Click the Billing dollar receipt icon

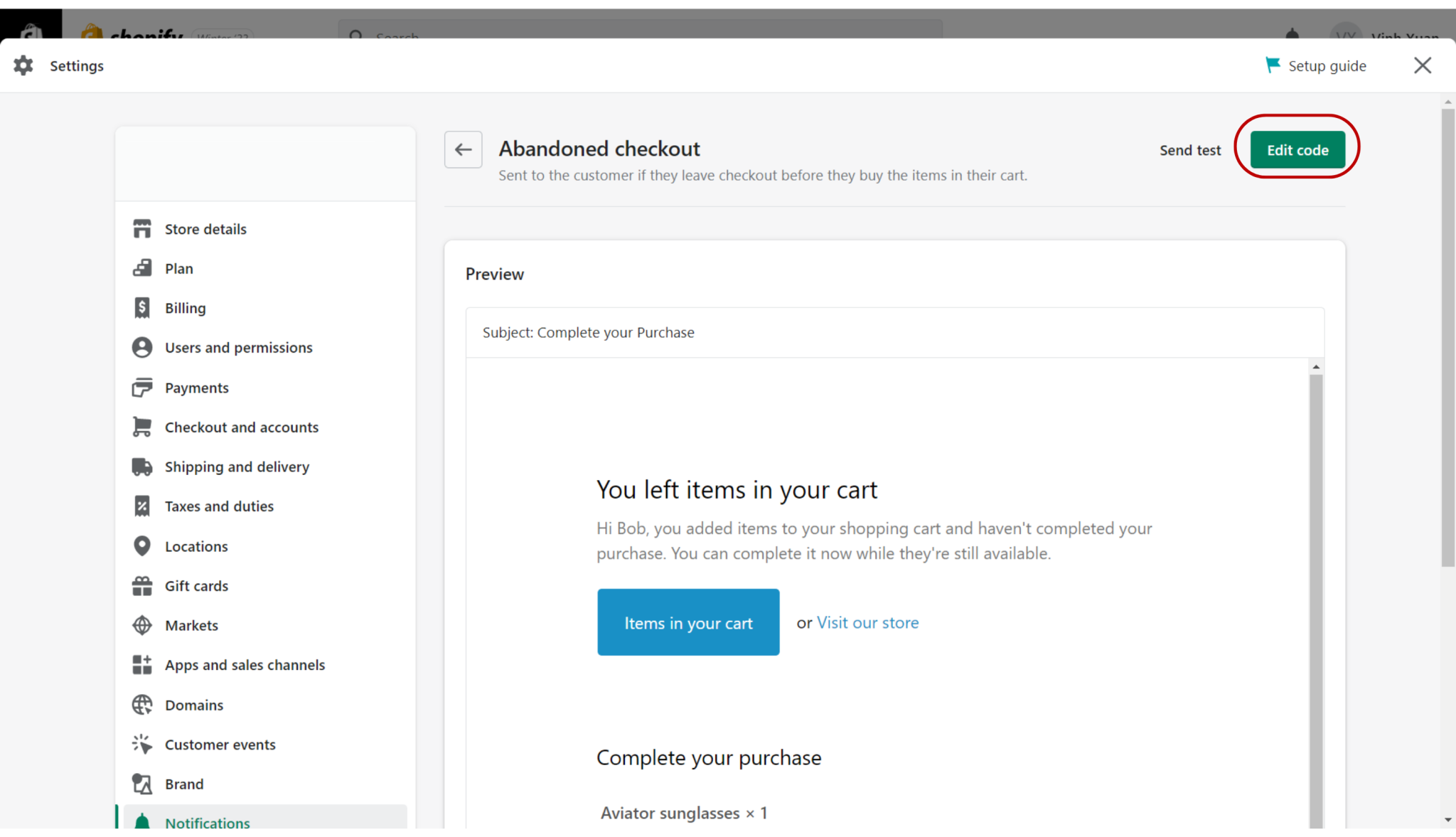(142, 308)
